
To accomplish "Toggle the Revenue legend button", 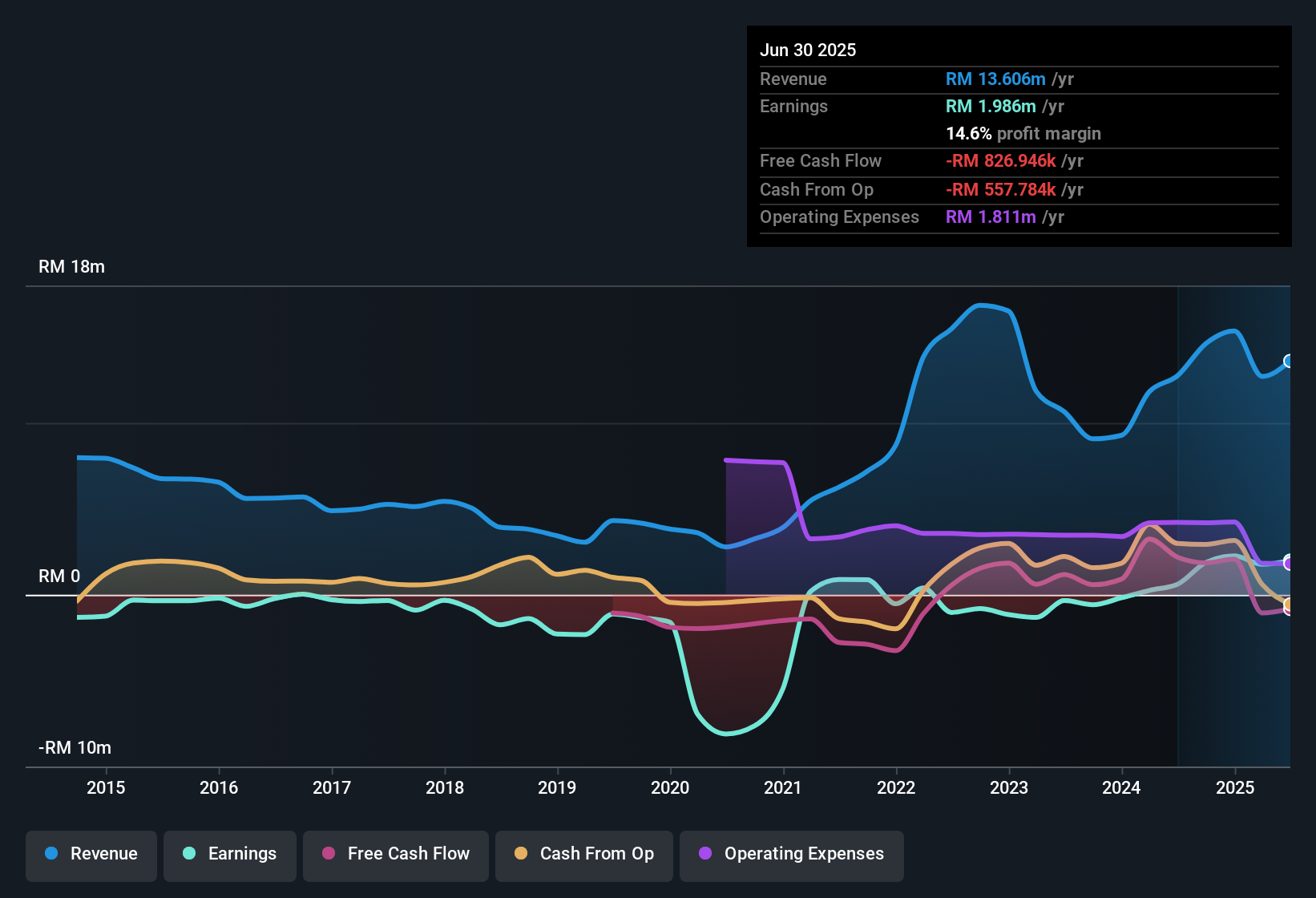I will click(x=91, y=854).
